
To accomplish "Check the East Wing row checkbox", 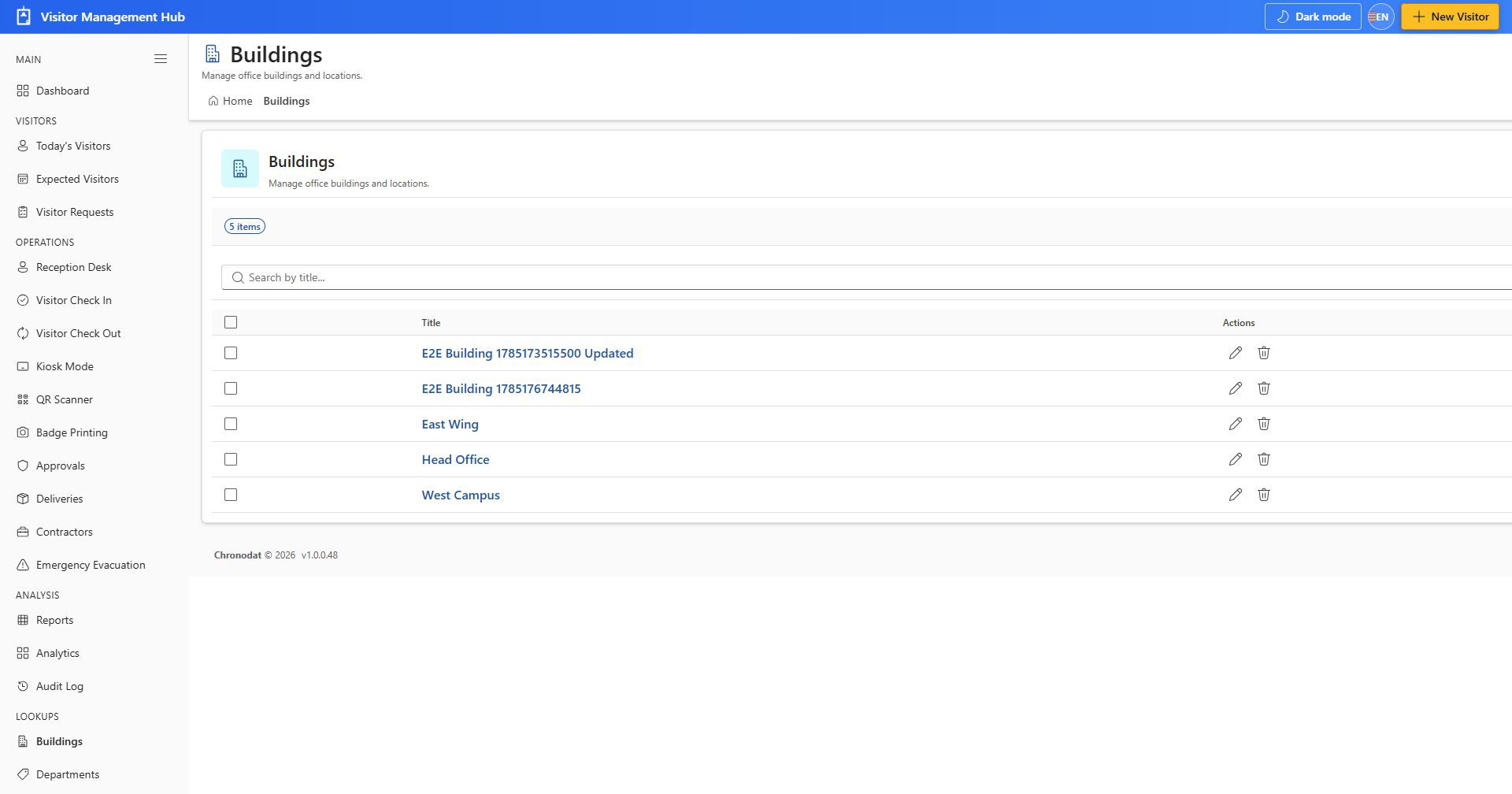I will 231,424.
